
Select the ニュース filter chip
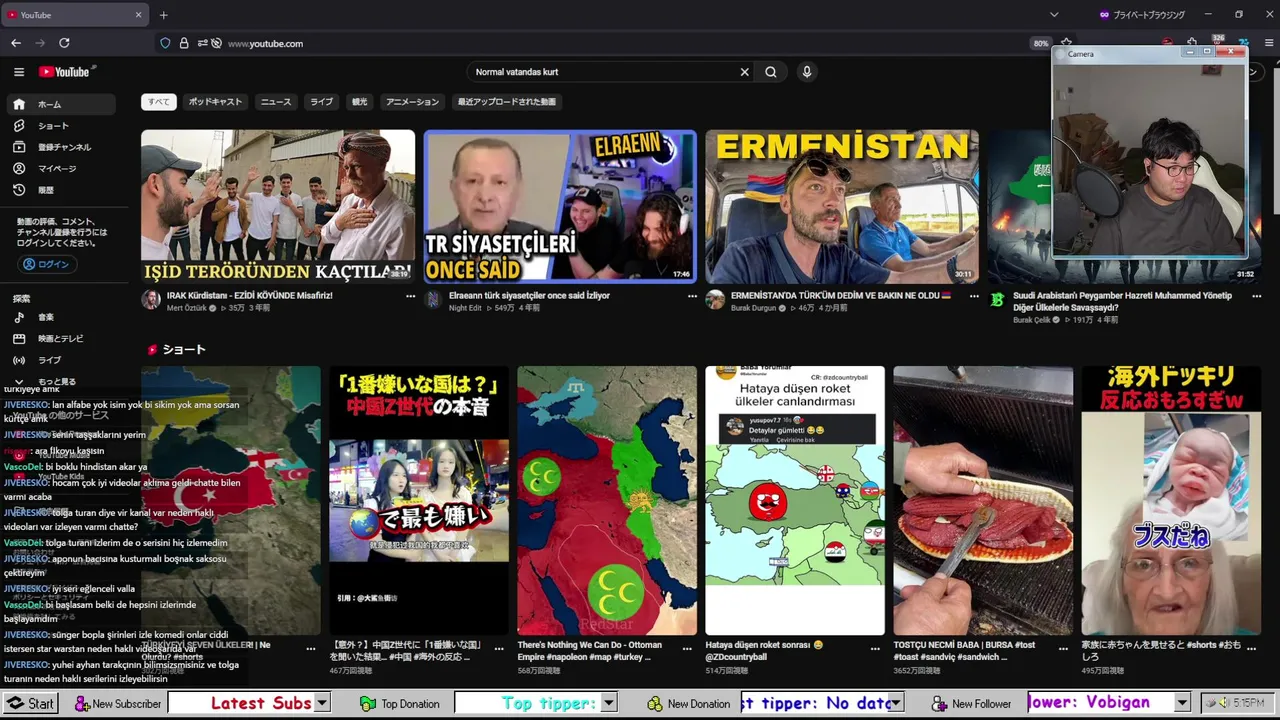tap(276, 101)
